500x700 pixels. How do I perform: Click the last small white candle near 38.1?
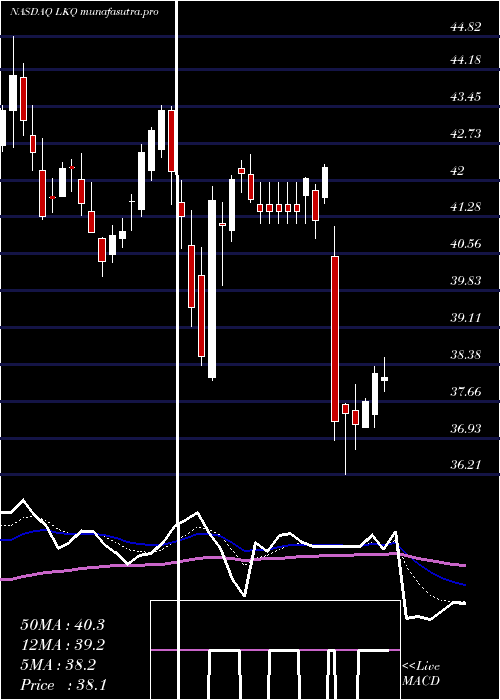384,379
